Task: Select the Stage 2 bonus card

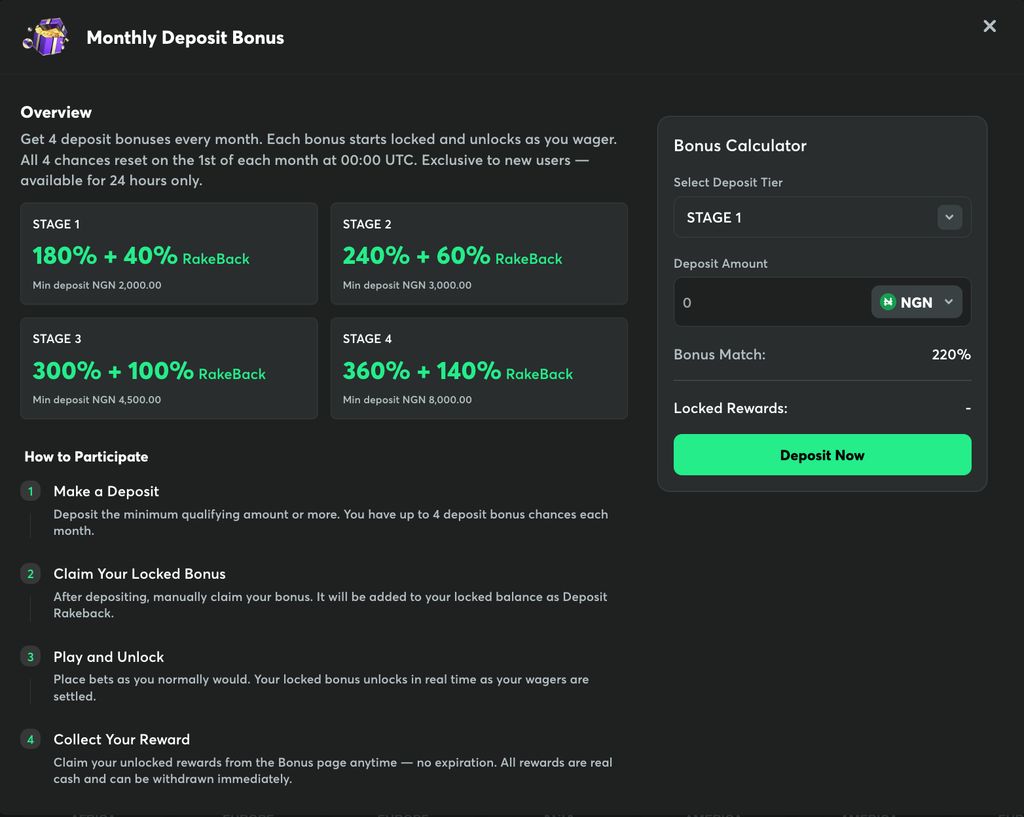Action: (x=479, y=253)
